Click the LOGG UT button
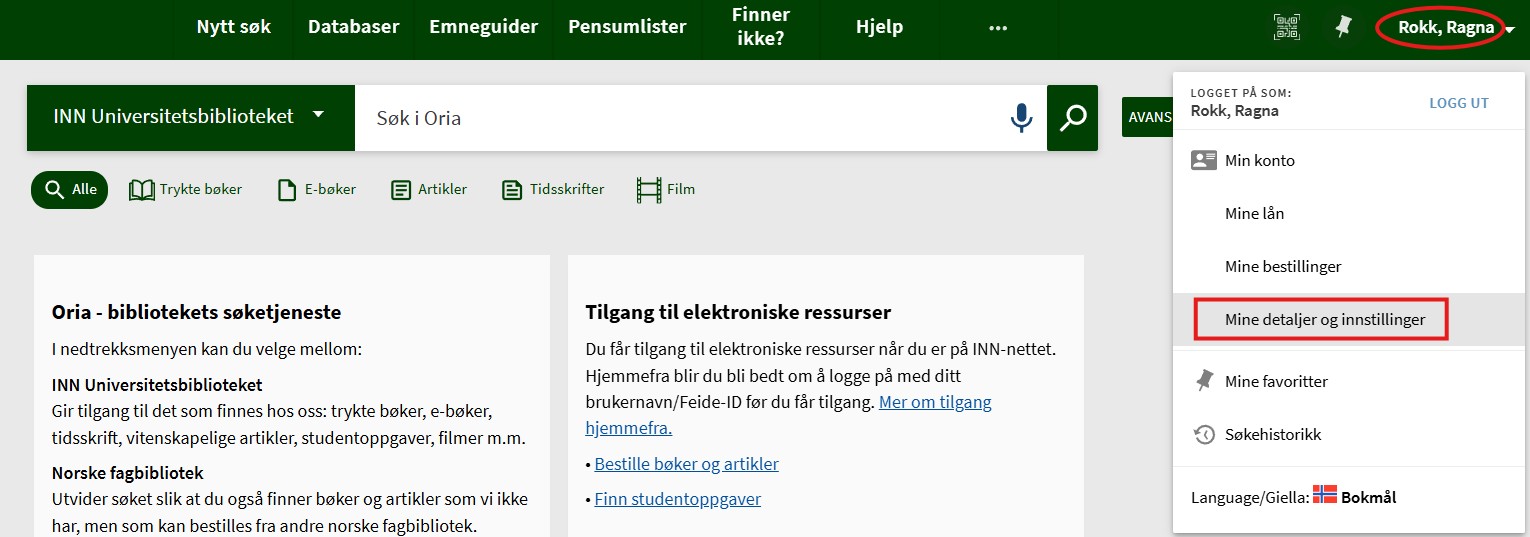Screen dimensions: 1530x537 pyautogui.click(x=1459, y=103)
